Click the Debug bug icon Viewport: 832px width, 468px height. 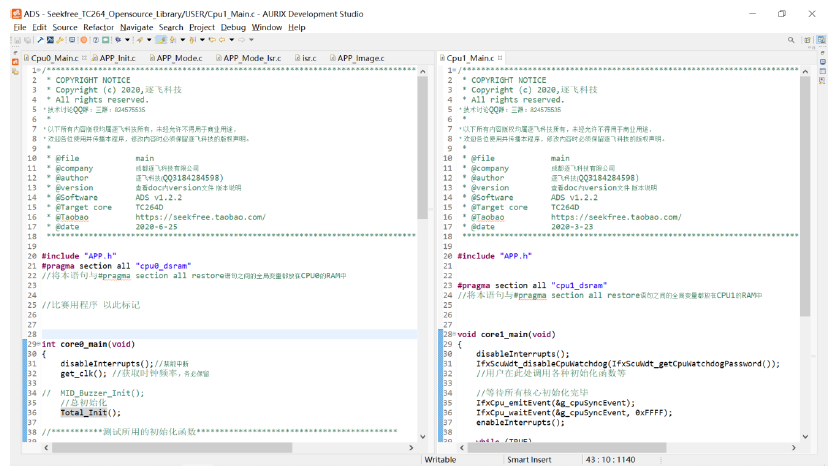(118, 40)
